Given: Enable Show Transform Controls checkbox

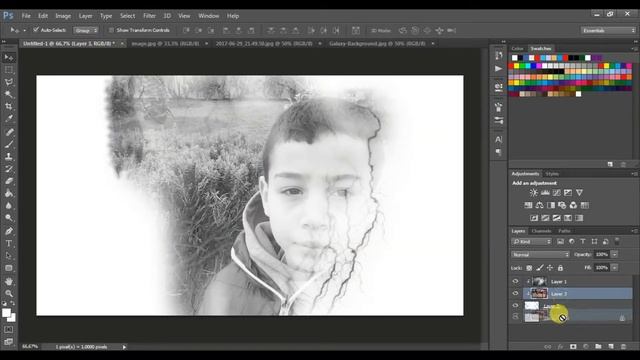Looking at the screenshot, I should 111,30.
